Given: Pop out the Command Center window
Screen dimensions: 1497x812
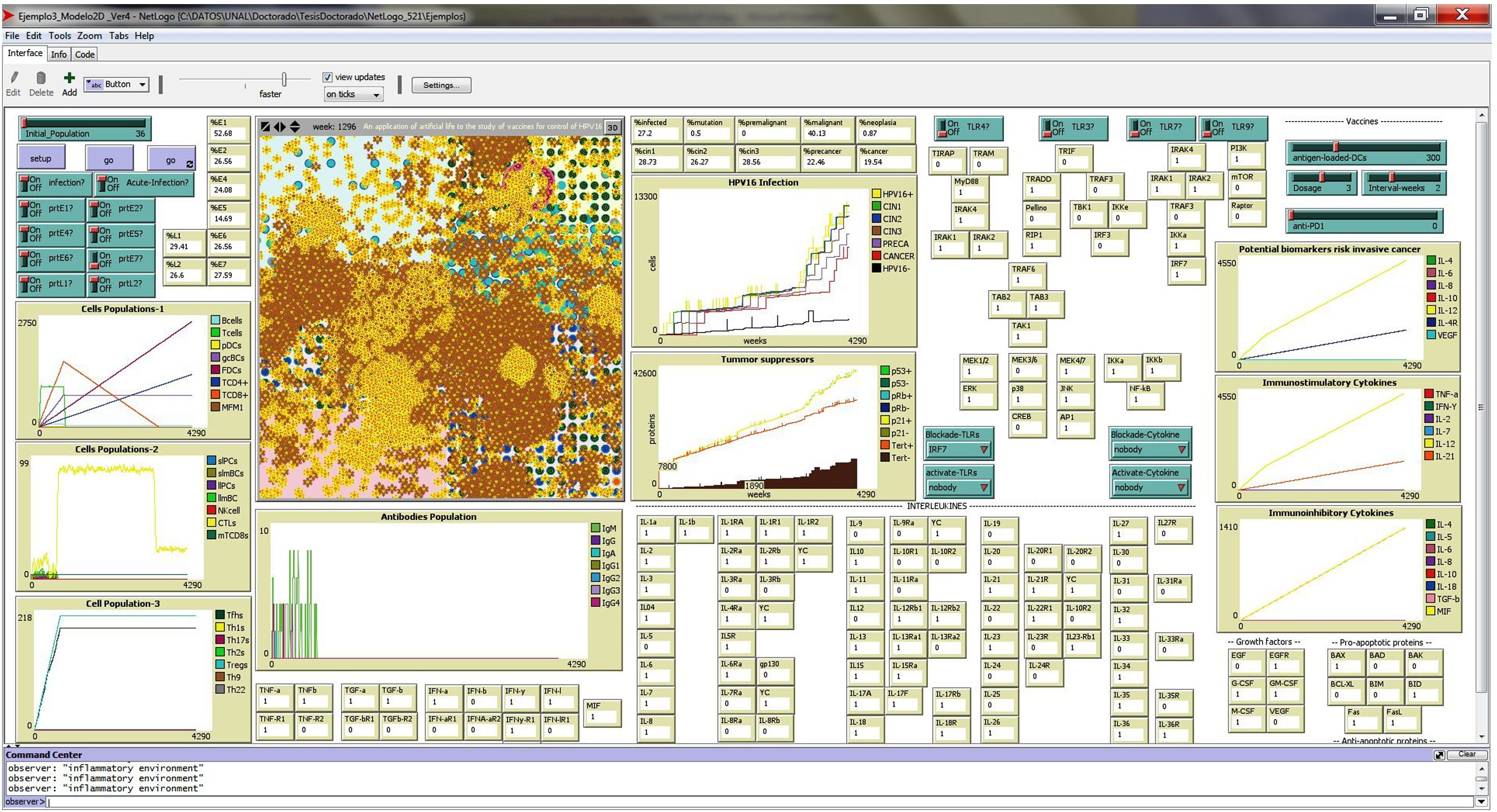Looking at the screenshot, I should pyautogui.click(x=1439, y=755).
